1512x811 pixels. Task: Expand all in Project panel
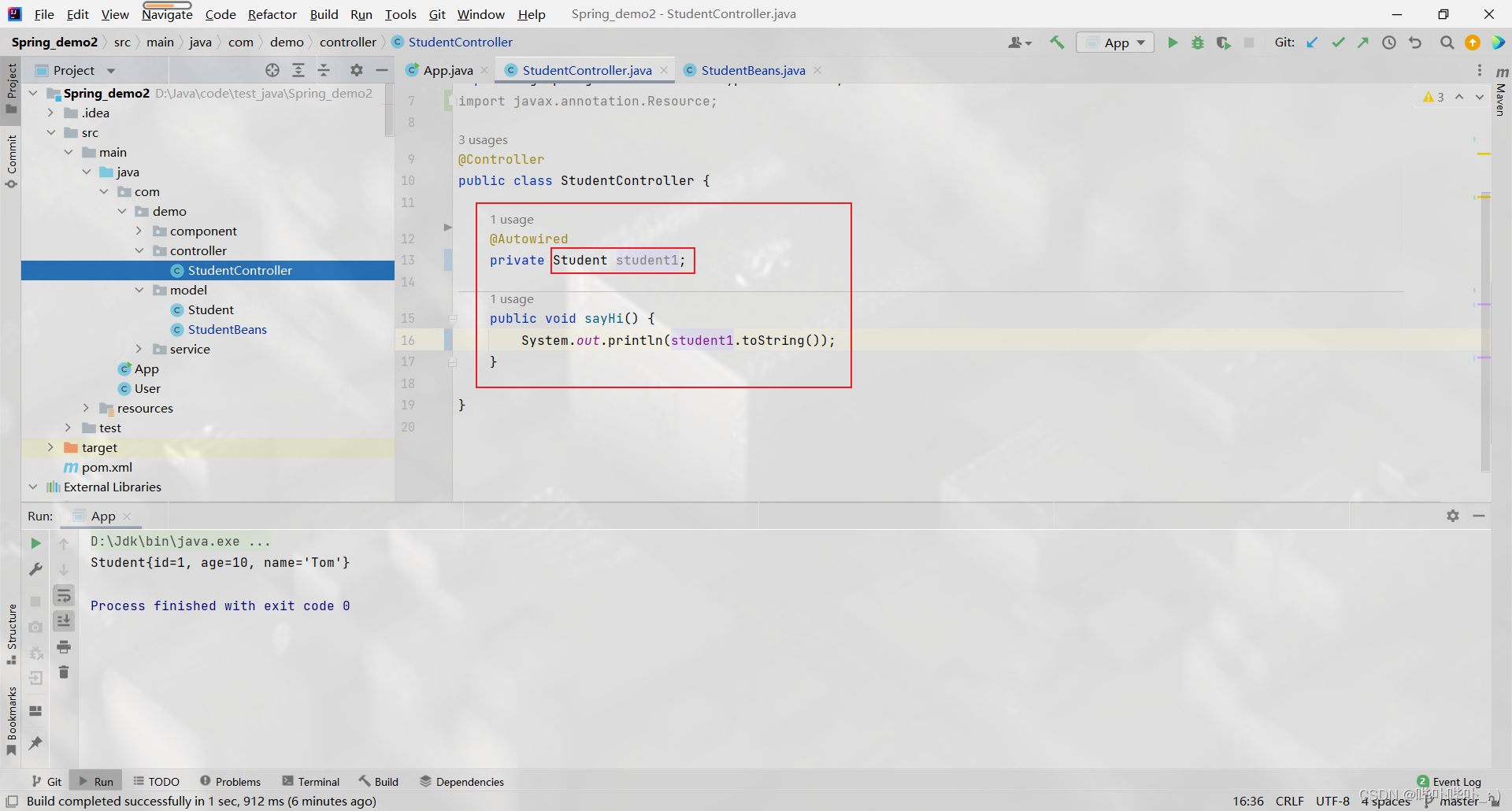[298, 70]
